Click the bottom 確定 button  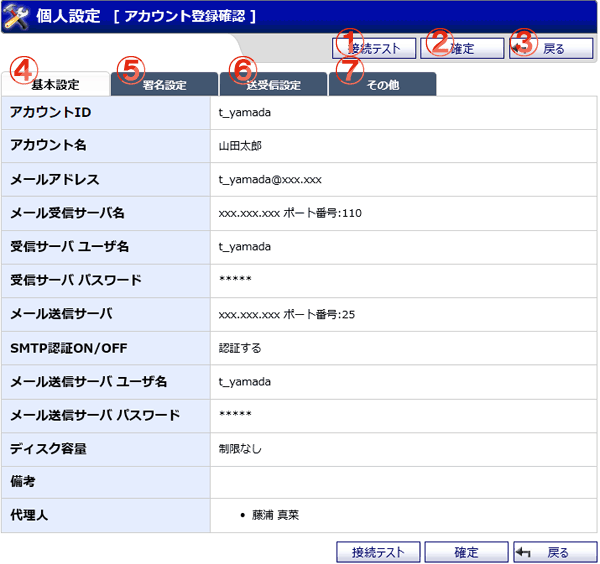[466, 552]
